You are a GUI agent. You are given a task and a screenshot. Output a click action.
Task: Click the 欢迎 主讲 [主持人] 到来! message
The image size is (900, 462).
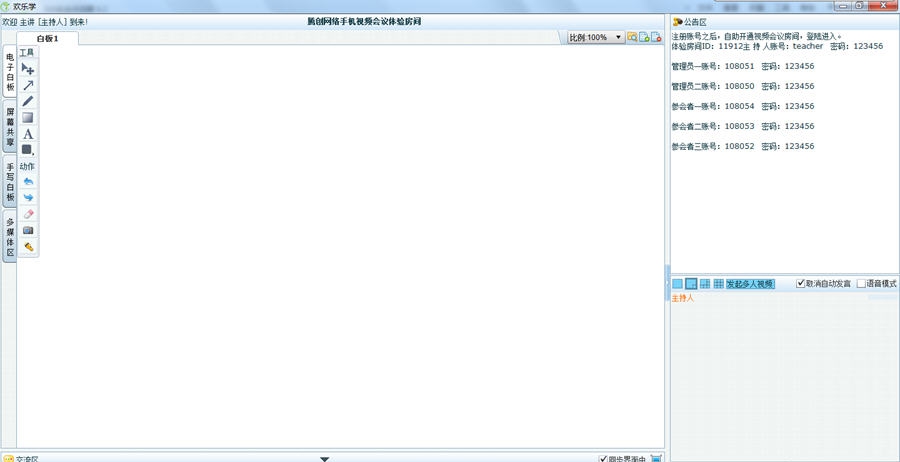[45, 22]
